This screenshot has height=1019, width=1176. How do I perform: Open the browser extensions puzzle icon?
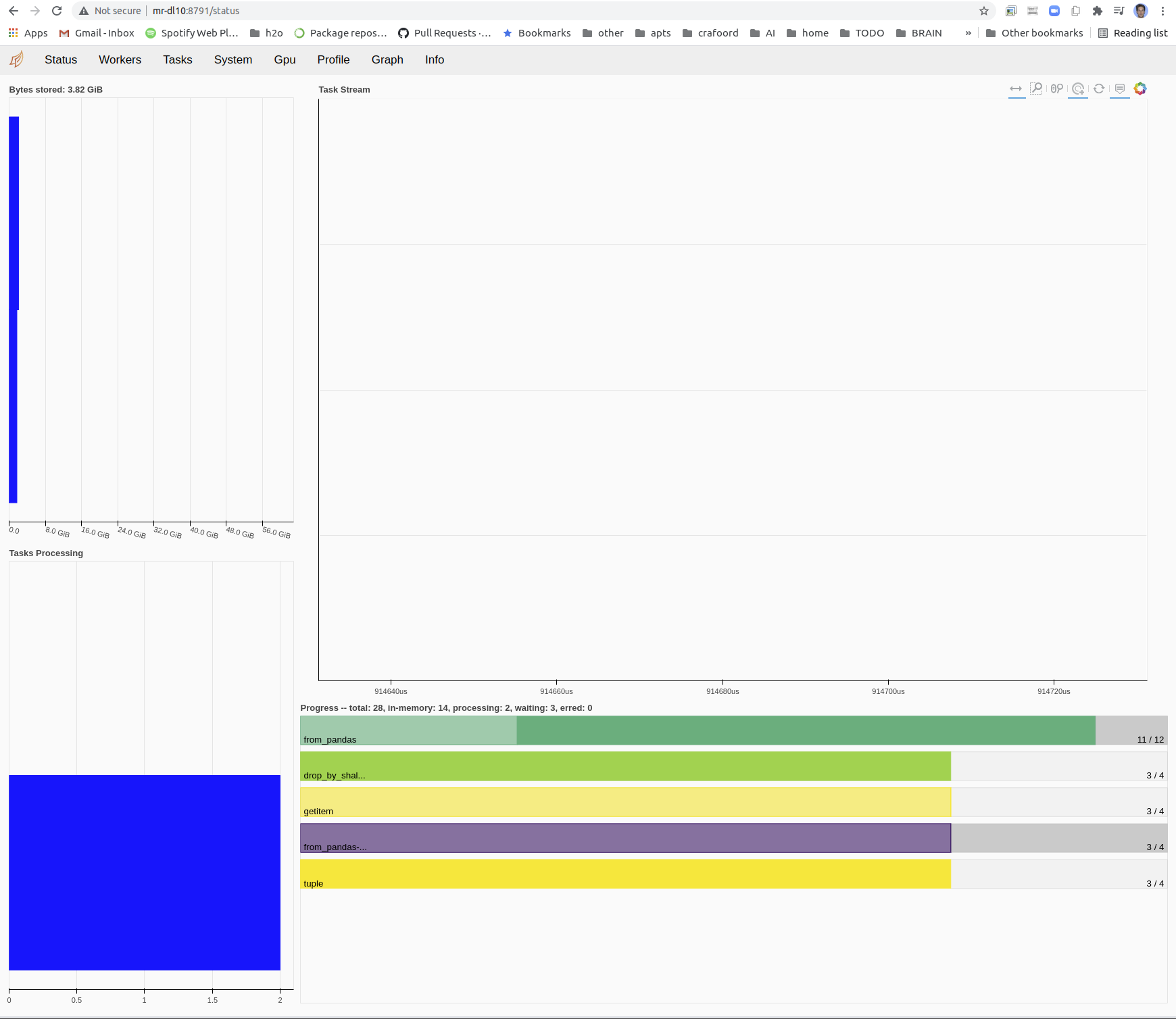coord(1097,11)
